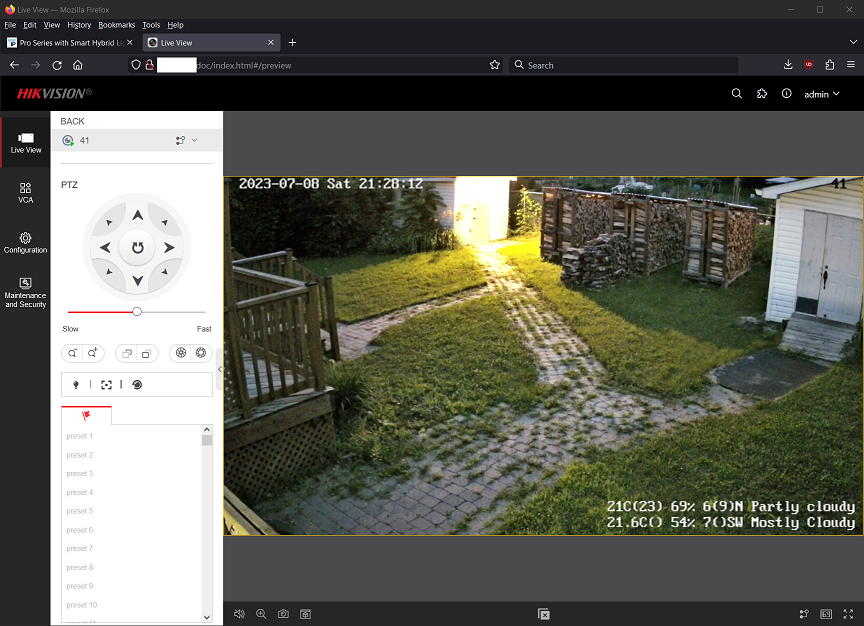
Task: Open Maintenance and Security section
Action: [25, 292]
